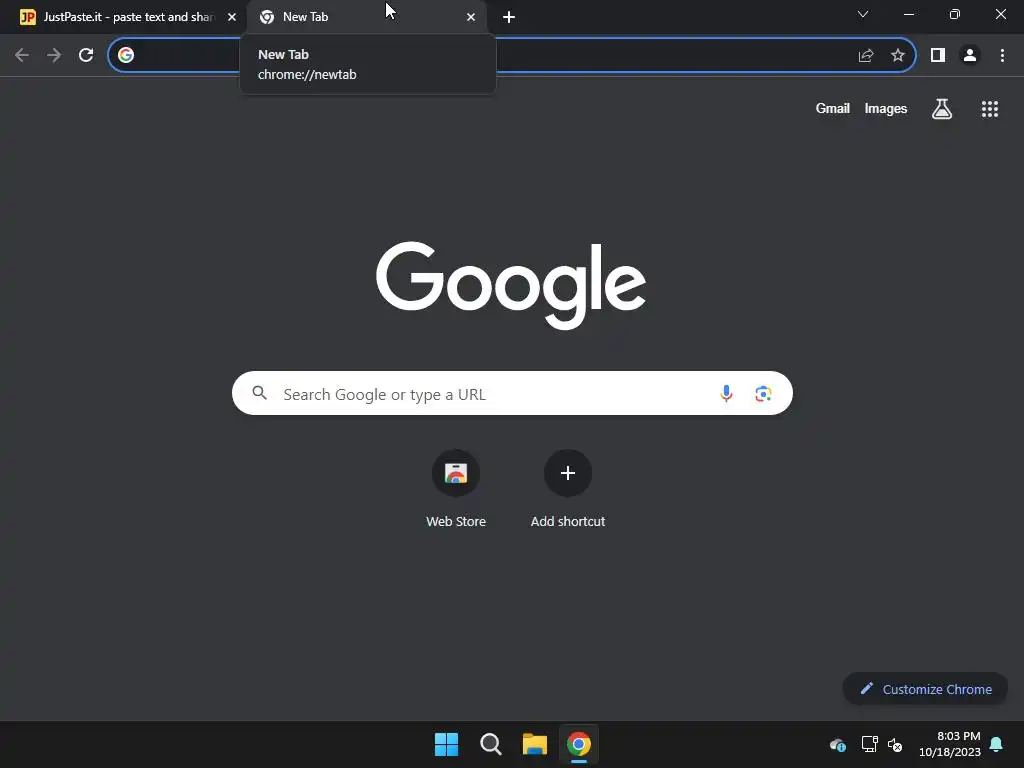The image size is (1024, 768).
Task: Open Search Labs flask icon
Action: click(x=942, y=109)
